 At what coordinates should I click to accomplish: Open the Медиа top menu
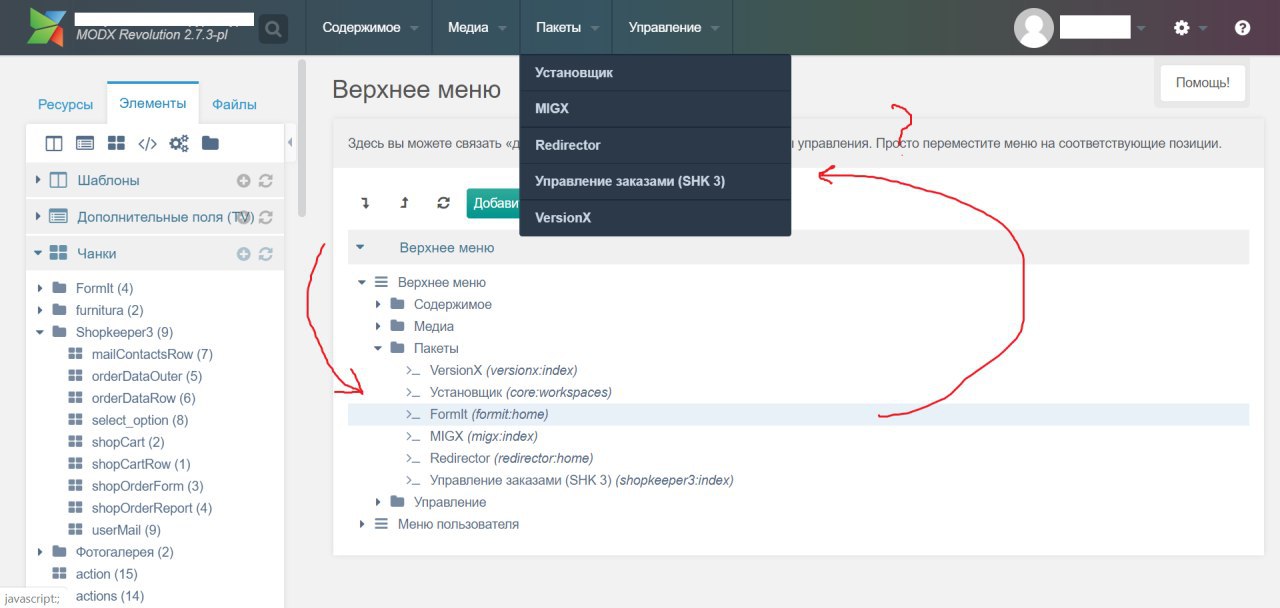point(476,28)
